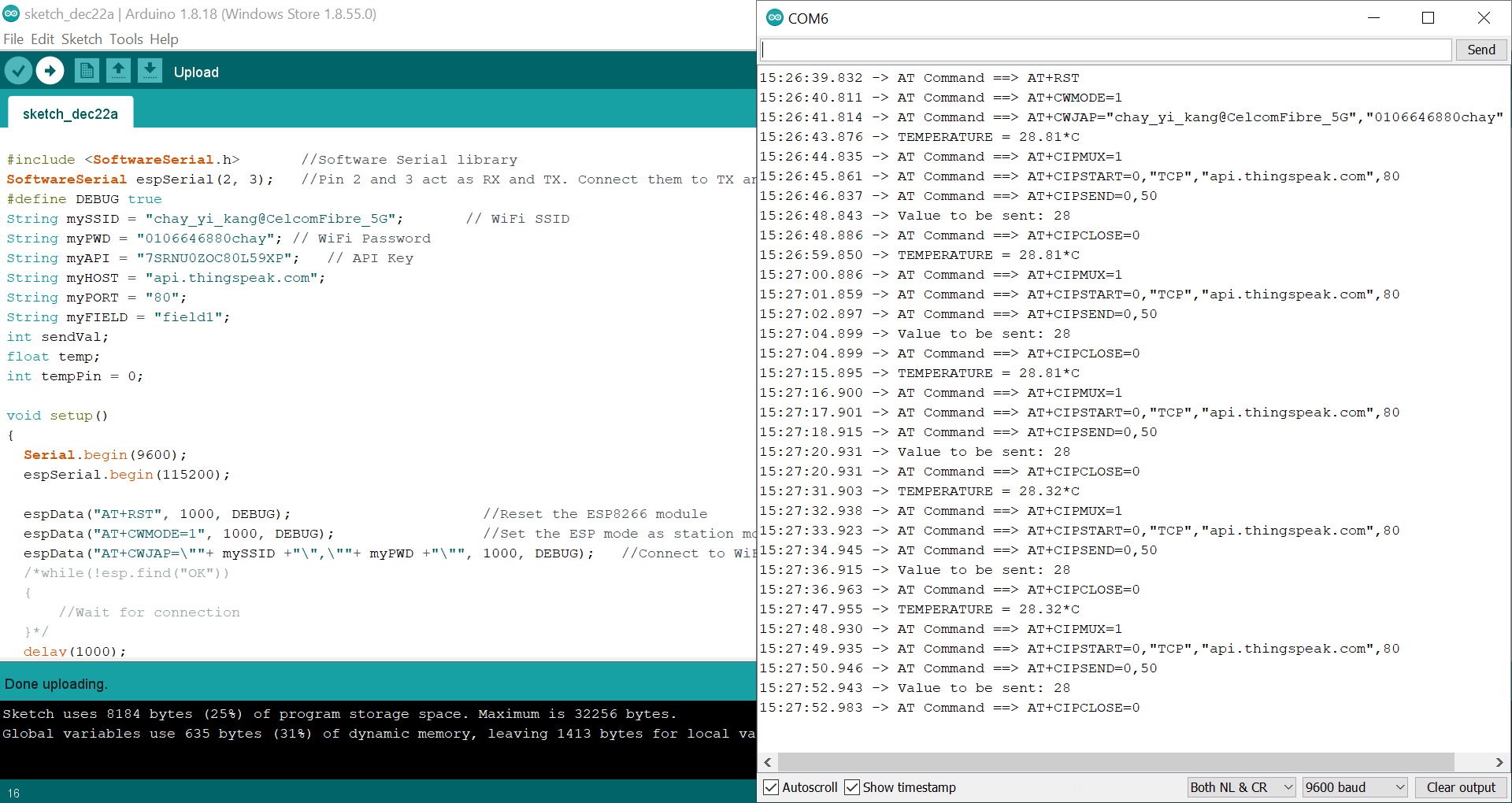Screen dimensions: 1512x803
Task: Open a sketch with the Open icon
Action: [118, 71]
